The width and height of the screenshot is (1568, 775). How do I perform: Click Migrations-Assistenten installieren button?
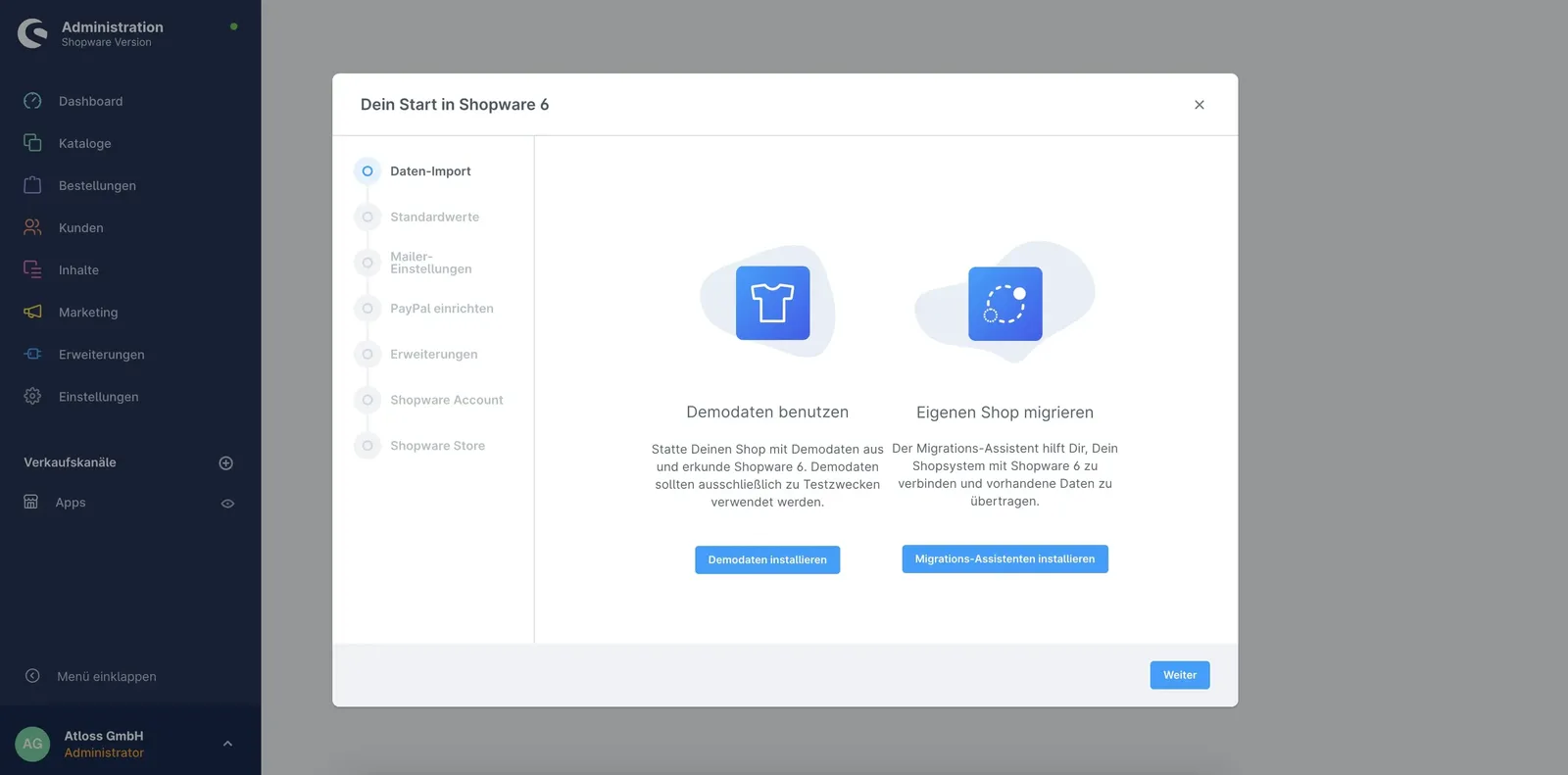click(1004, 558)
